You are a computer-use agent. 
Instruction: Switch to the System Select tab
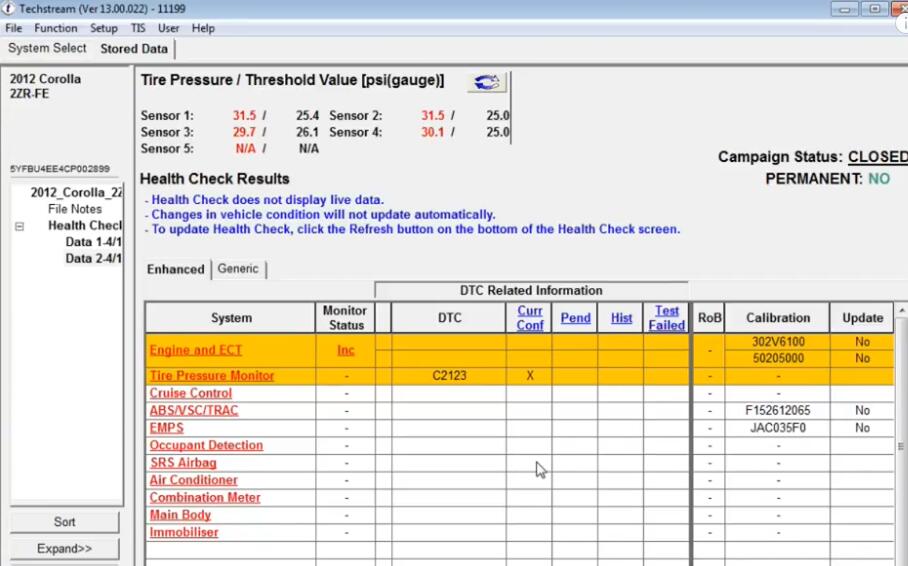tap(47, 48)
